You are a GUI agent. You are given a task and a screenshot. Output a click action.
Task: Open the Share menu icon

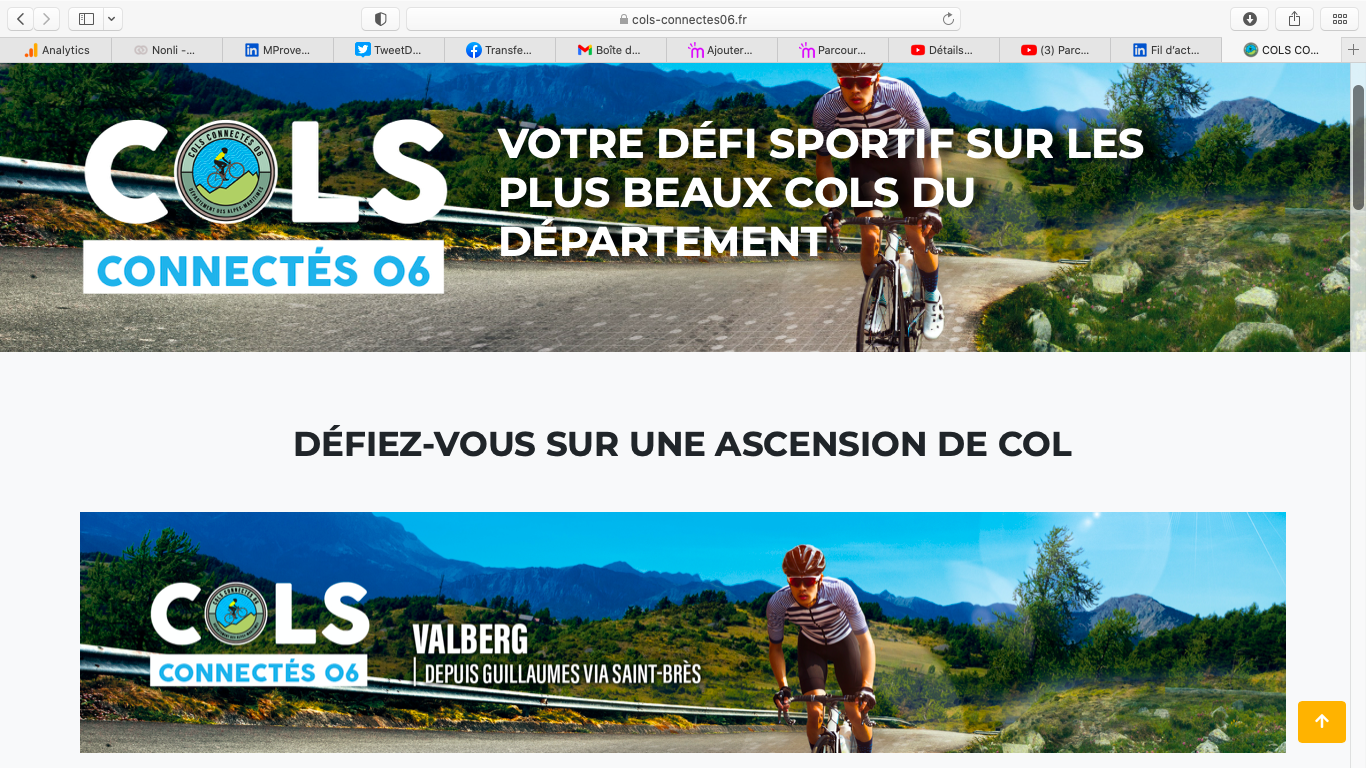tap(1295, 19)
